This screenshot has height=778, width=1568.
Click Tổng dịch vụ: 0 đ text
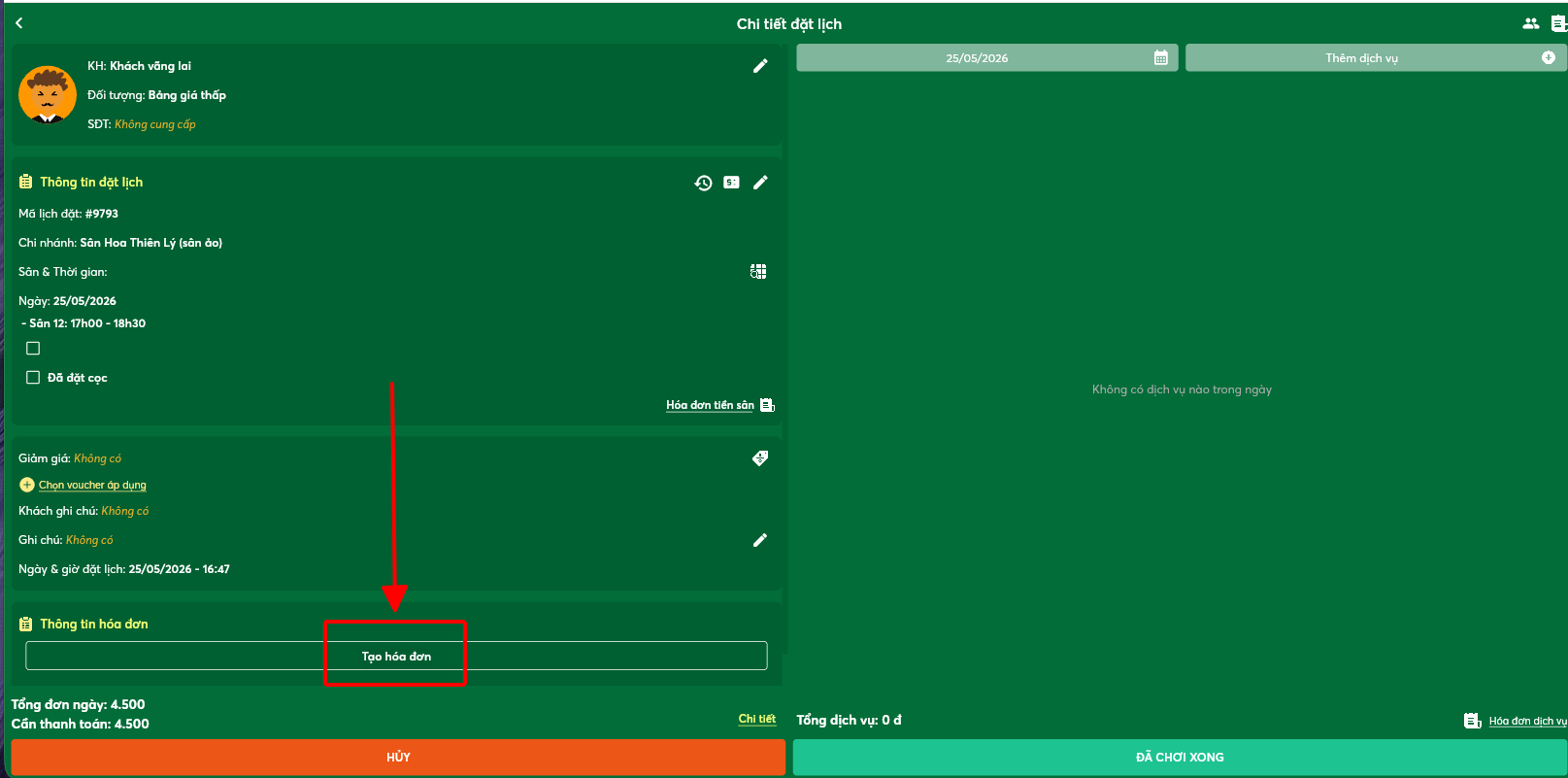pos(849,720)
